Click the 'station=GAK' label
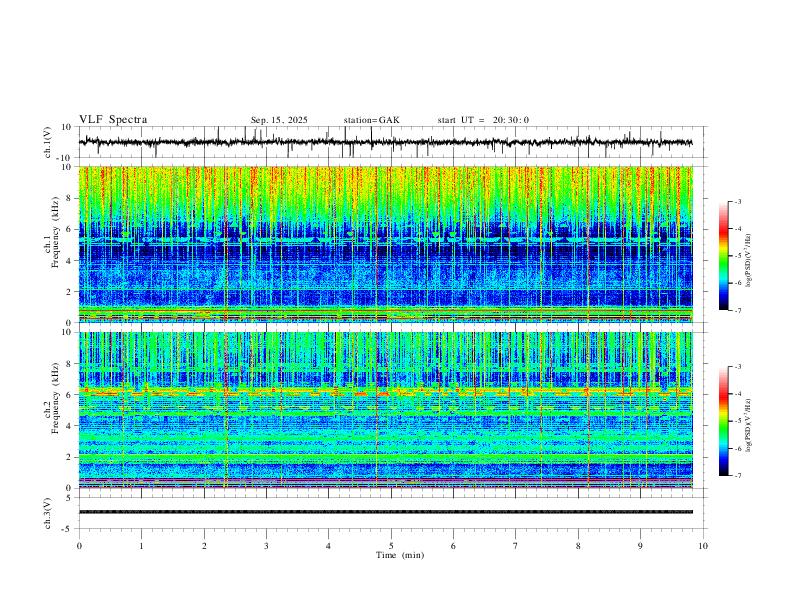The width and height of the screenshot is (792, 612). 371,120
